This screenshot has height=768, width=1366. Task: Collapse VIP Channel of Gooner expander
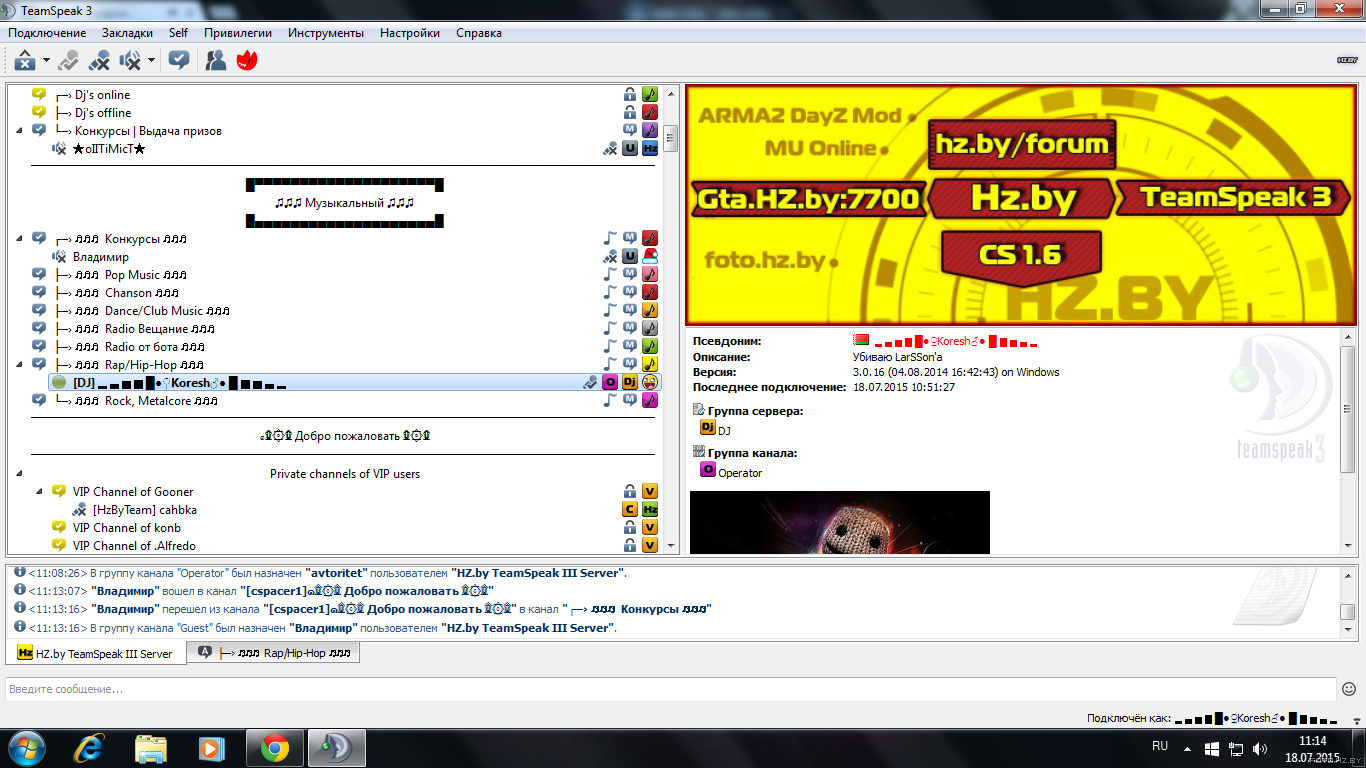(x=38, y=491)
